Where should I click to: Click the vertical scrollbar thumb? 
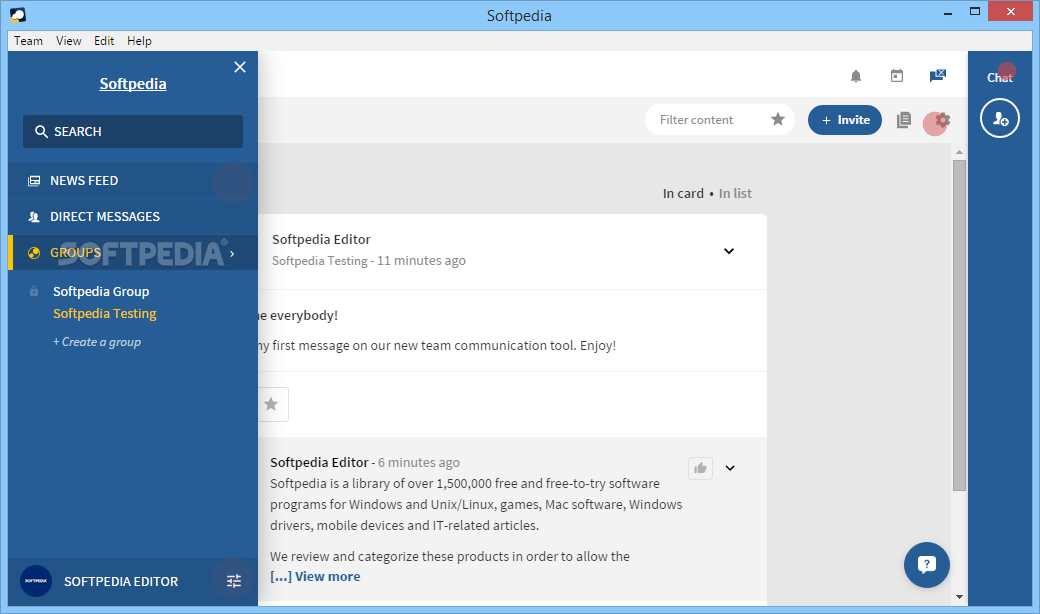959,325
